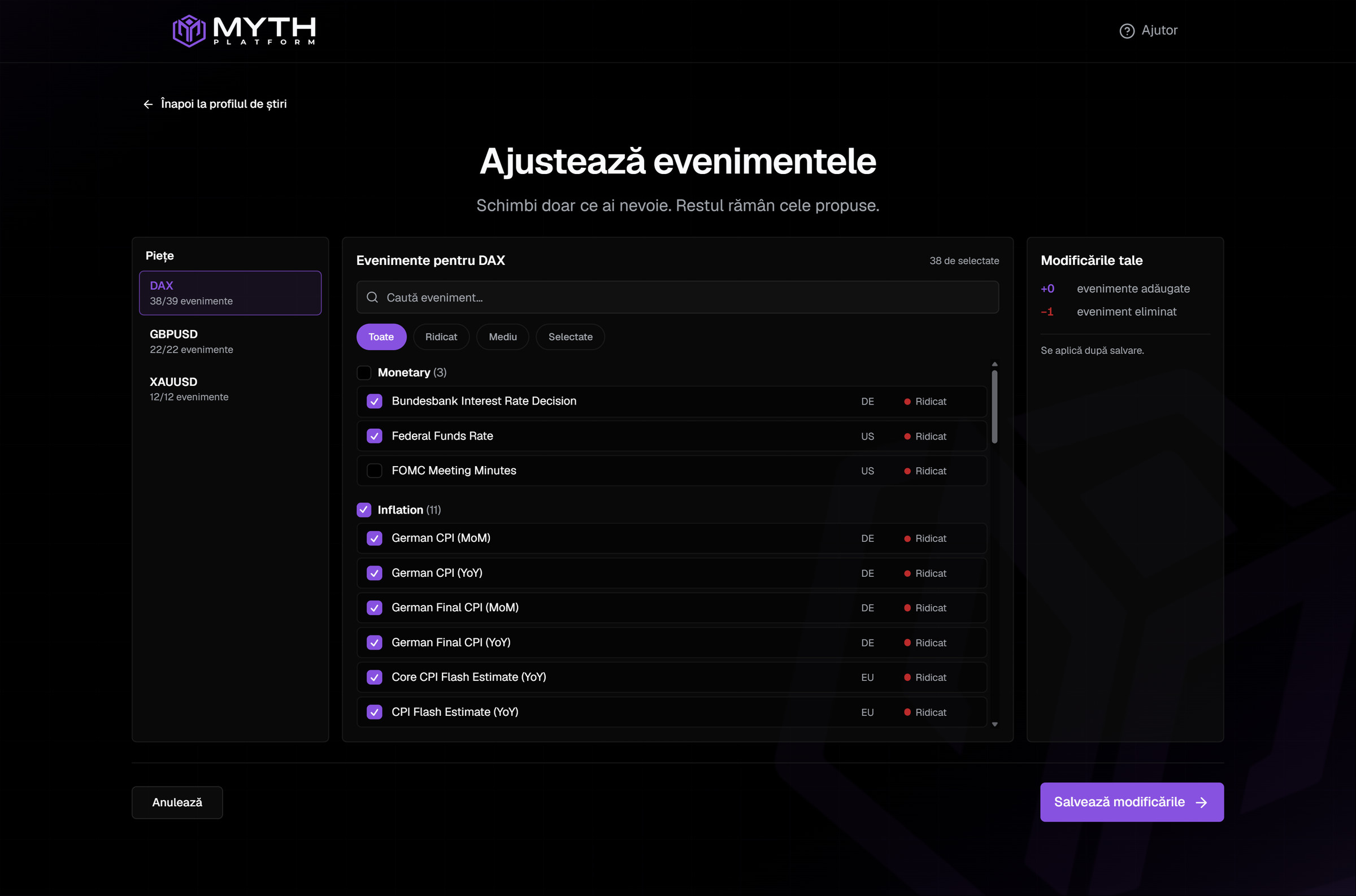This screenshot has width=1356, height=896.
Task: Click Salvează modificările button
Action: 1132,802
